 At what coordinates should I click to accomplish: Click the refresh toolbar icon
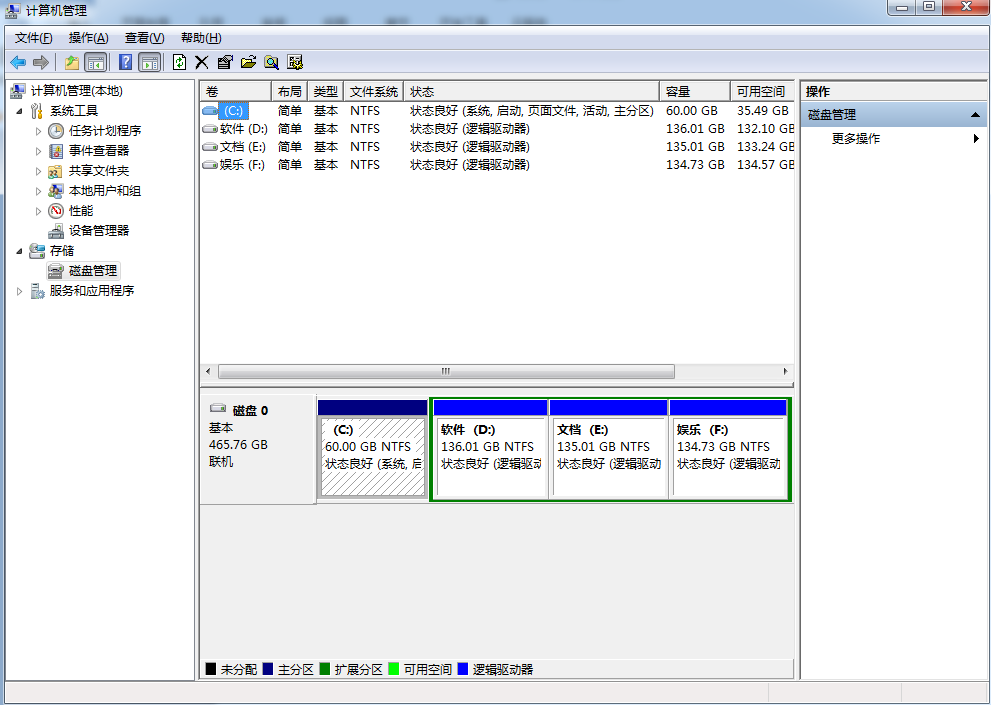click(x=179, y=62)
